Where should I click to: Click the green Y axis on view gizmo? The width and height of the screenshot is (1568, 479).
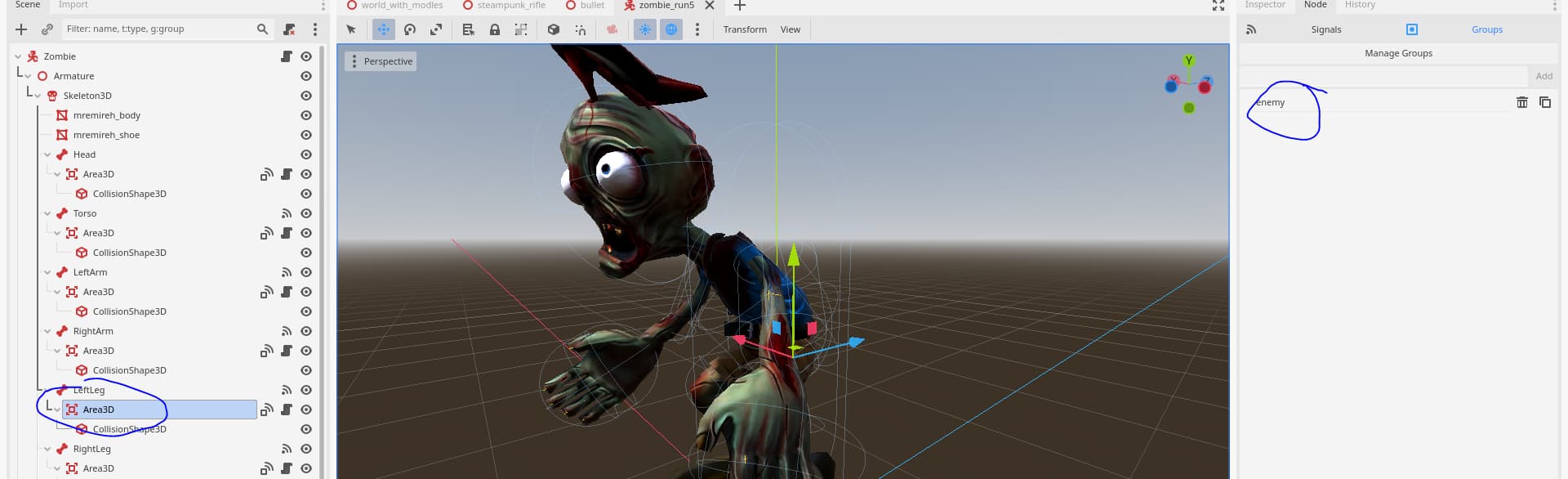point(1188,60)
